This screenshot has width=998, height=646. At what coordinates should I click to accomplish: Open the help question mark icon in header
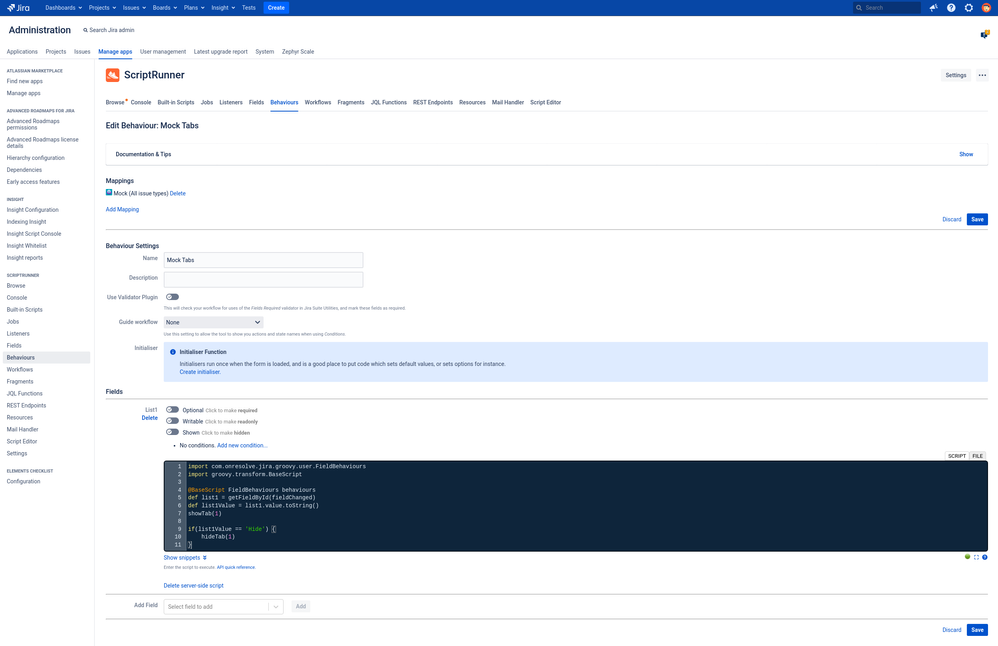[951, 8]
